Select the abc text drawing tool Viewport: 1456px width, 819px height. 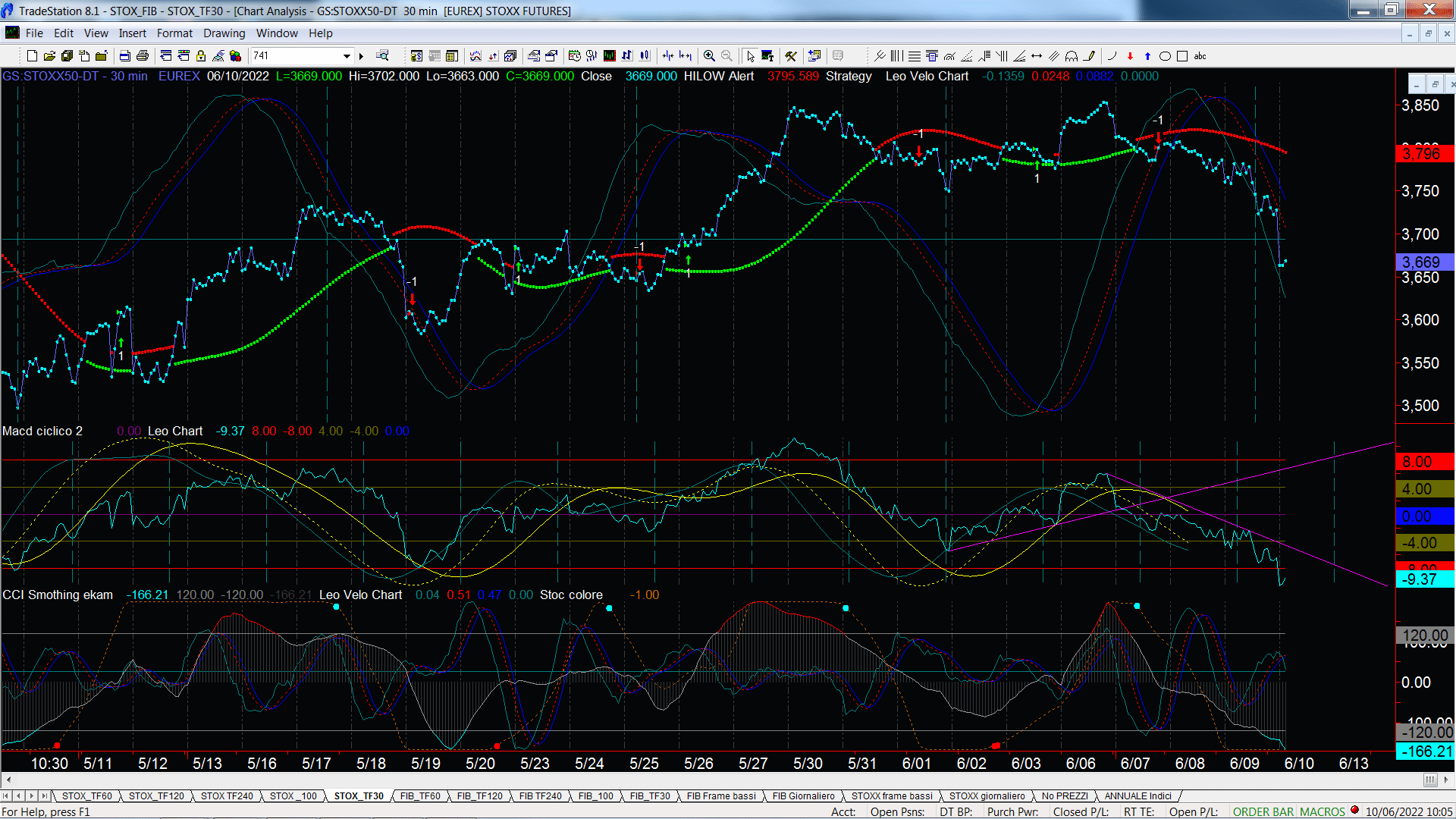(1200, 56)
